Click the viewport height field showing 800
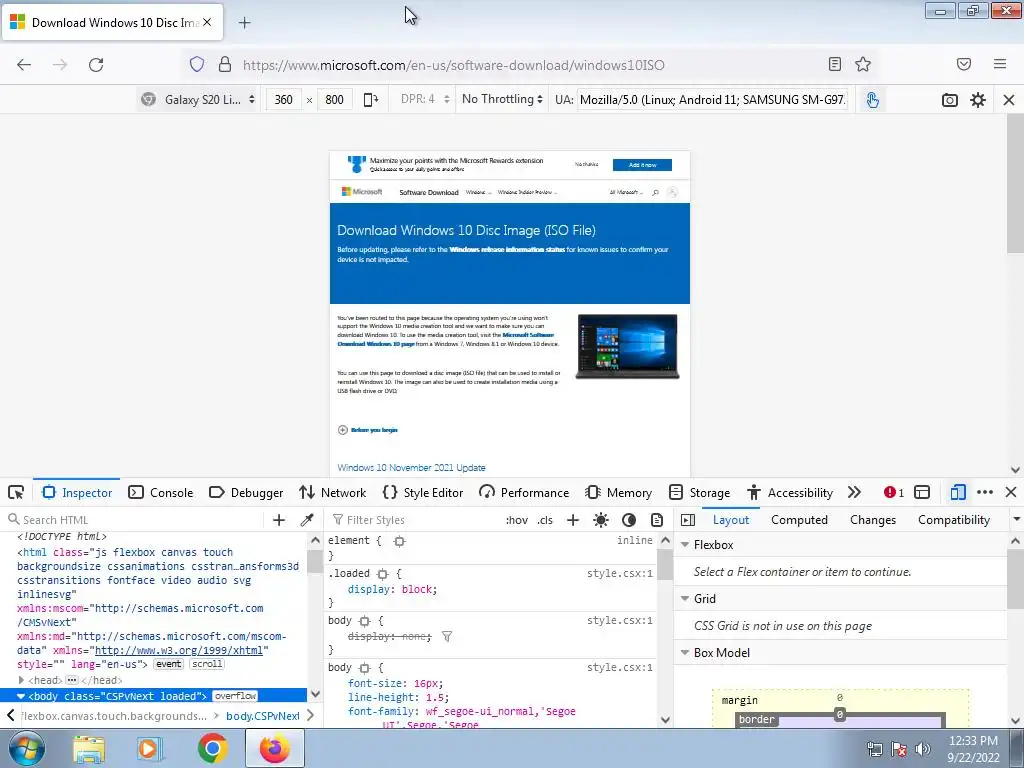Screen dimensions: 1024x768 coord(334,100)
